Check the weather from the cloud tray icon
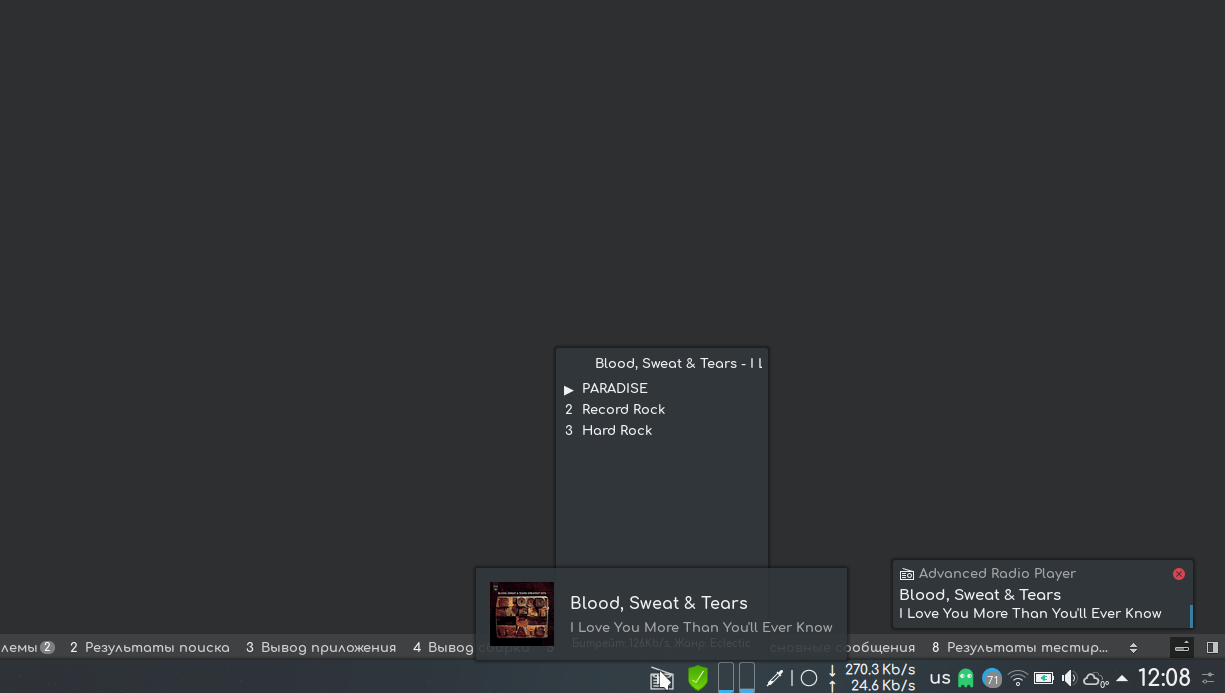Viewport: 1225px width, 693px height. tap(1096, 678)
